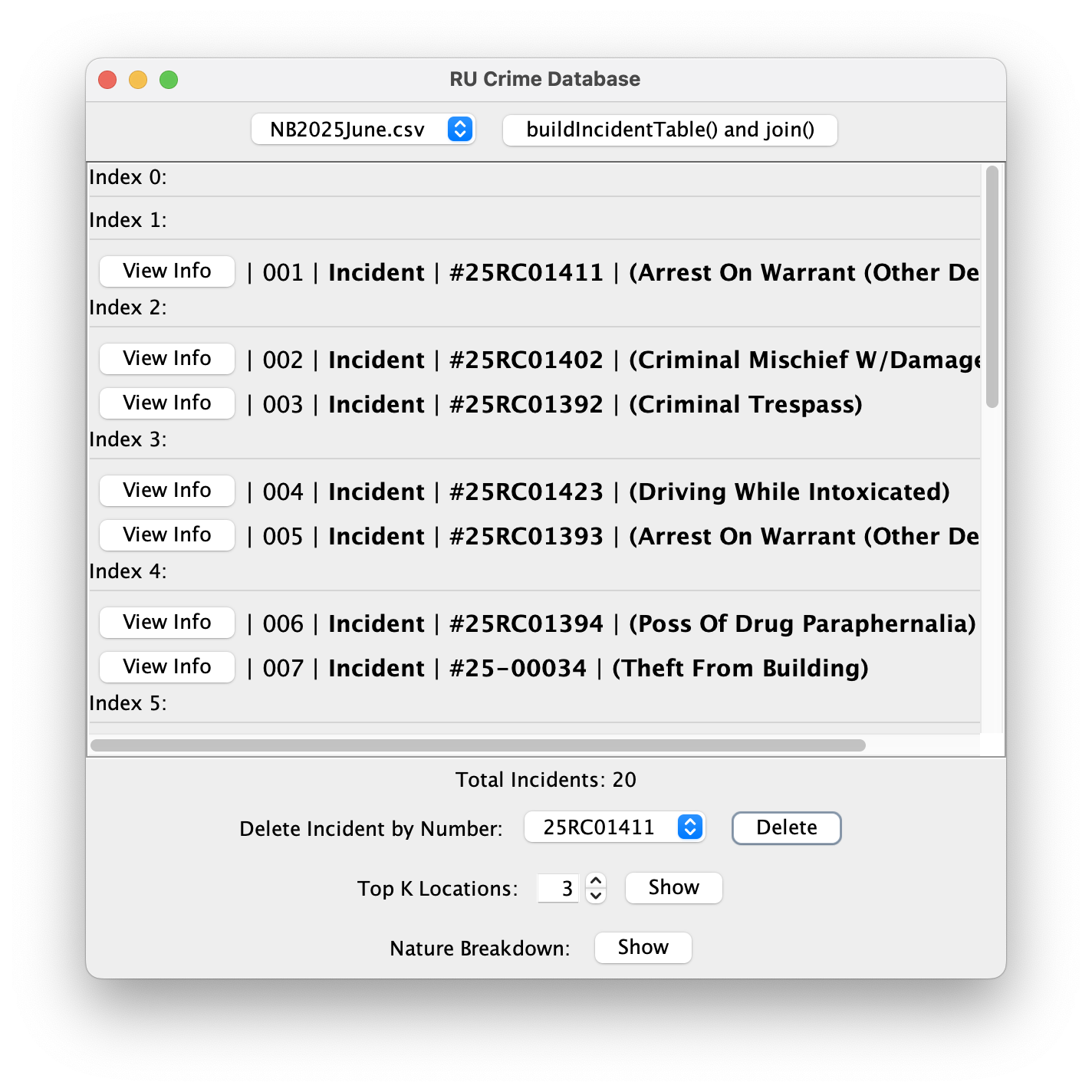View info for Theft From Building incident

[x=166, y=667]
